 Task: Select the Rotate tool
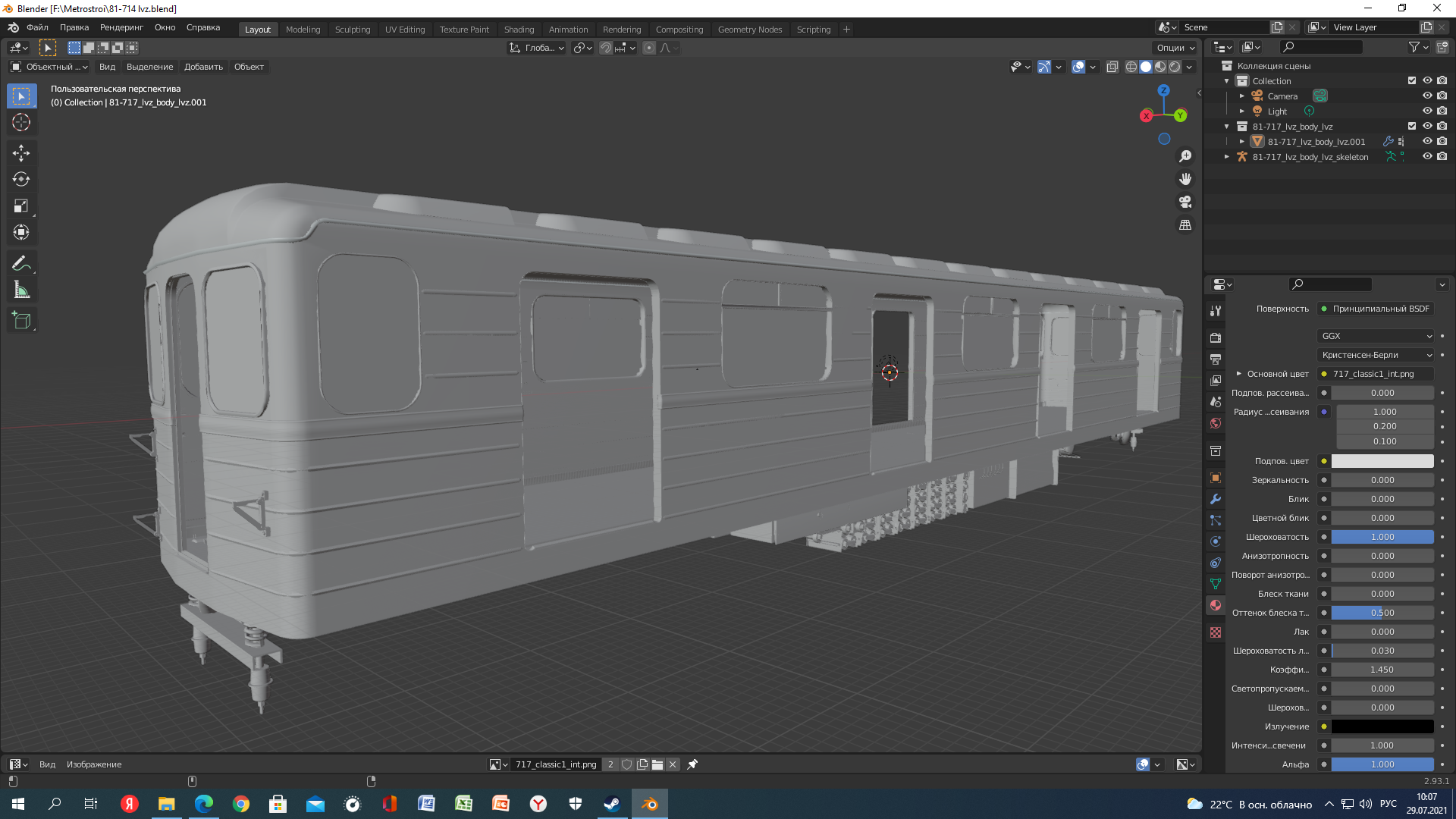click(21, 180)
